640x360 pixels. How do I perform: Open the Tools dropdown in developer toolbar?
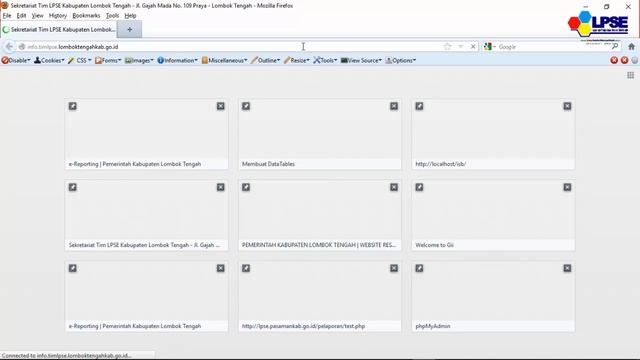coord(325,60)
